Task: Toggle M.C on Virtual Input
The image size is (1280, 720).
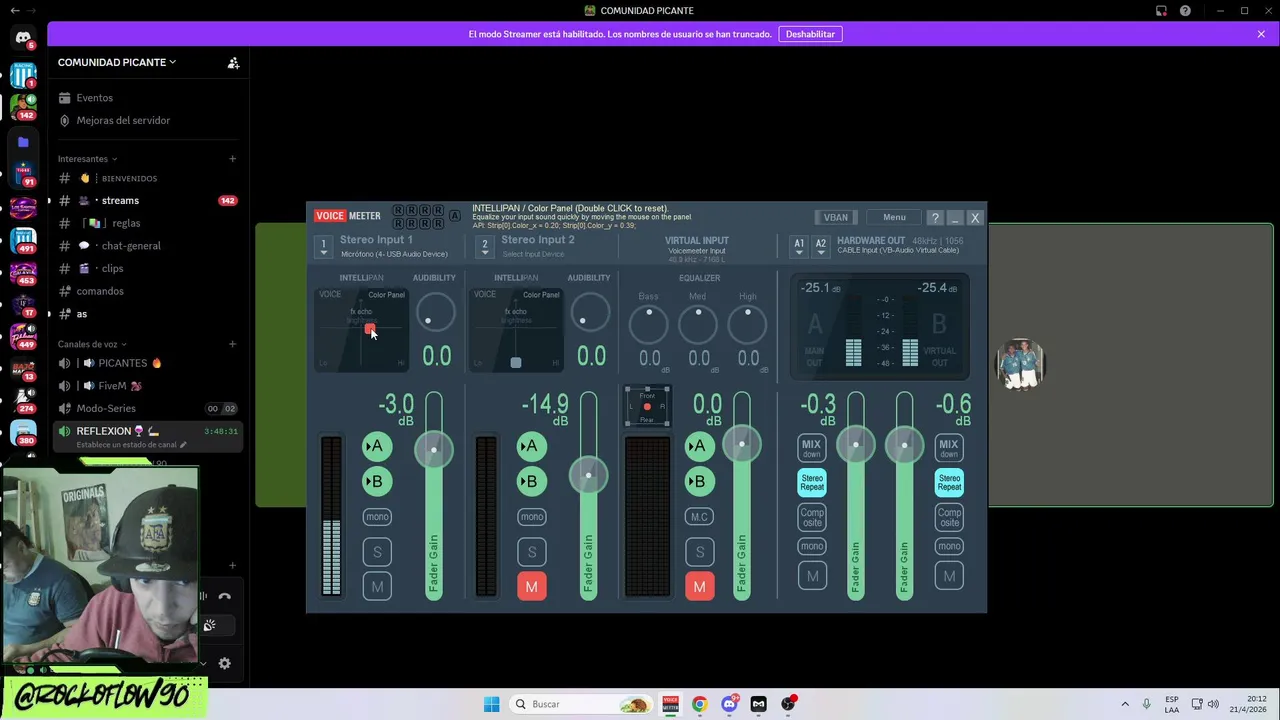Action: 700,517
